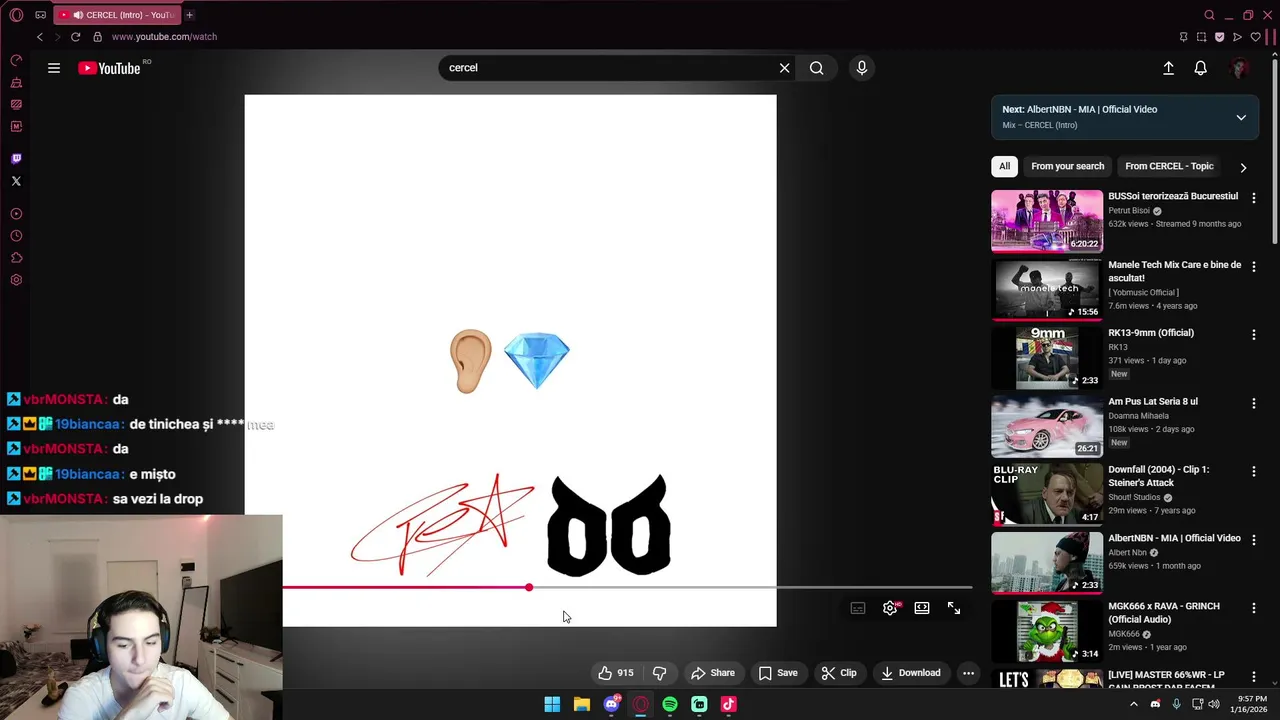This screenshot has width=1280, height=720.
Task: Open X (Twitter) in Opera sidebar
Action: tap(16, 181)
